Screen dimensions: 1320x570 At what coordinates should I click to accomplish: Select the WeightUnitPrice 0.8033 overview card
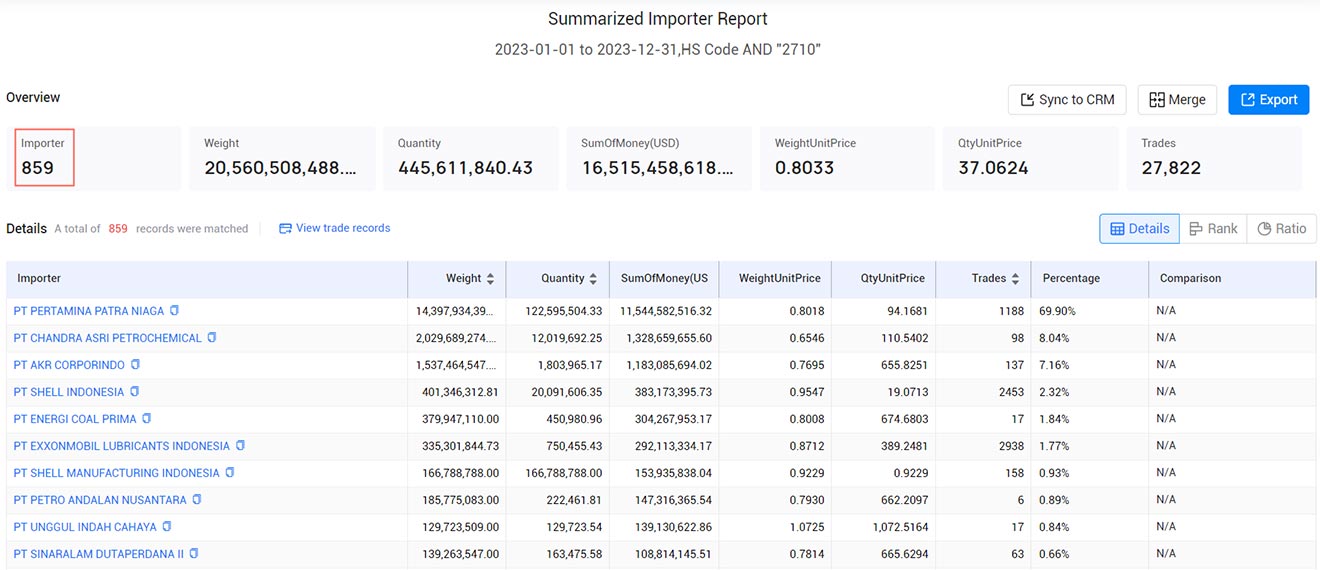[847, 158]
